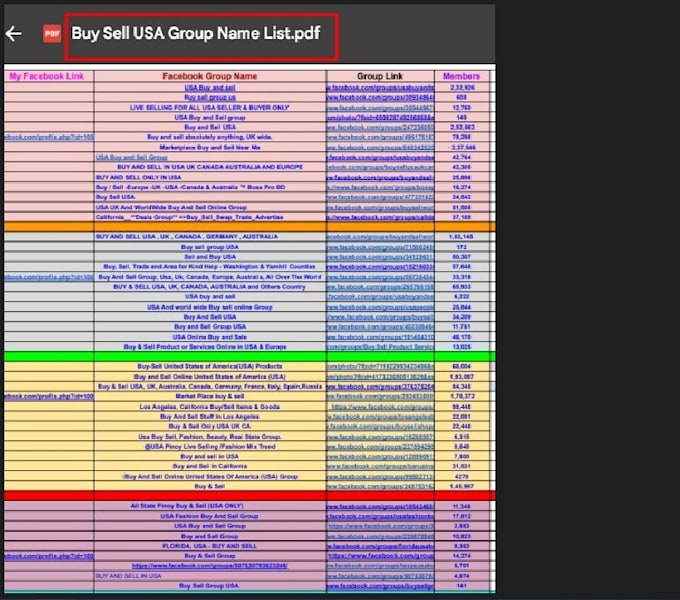This screenshot has height=600, width=680.
Task: Select the group name ending 'Italy, Spain, Russia'
Action: (210, 387)
